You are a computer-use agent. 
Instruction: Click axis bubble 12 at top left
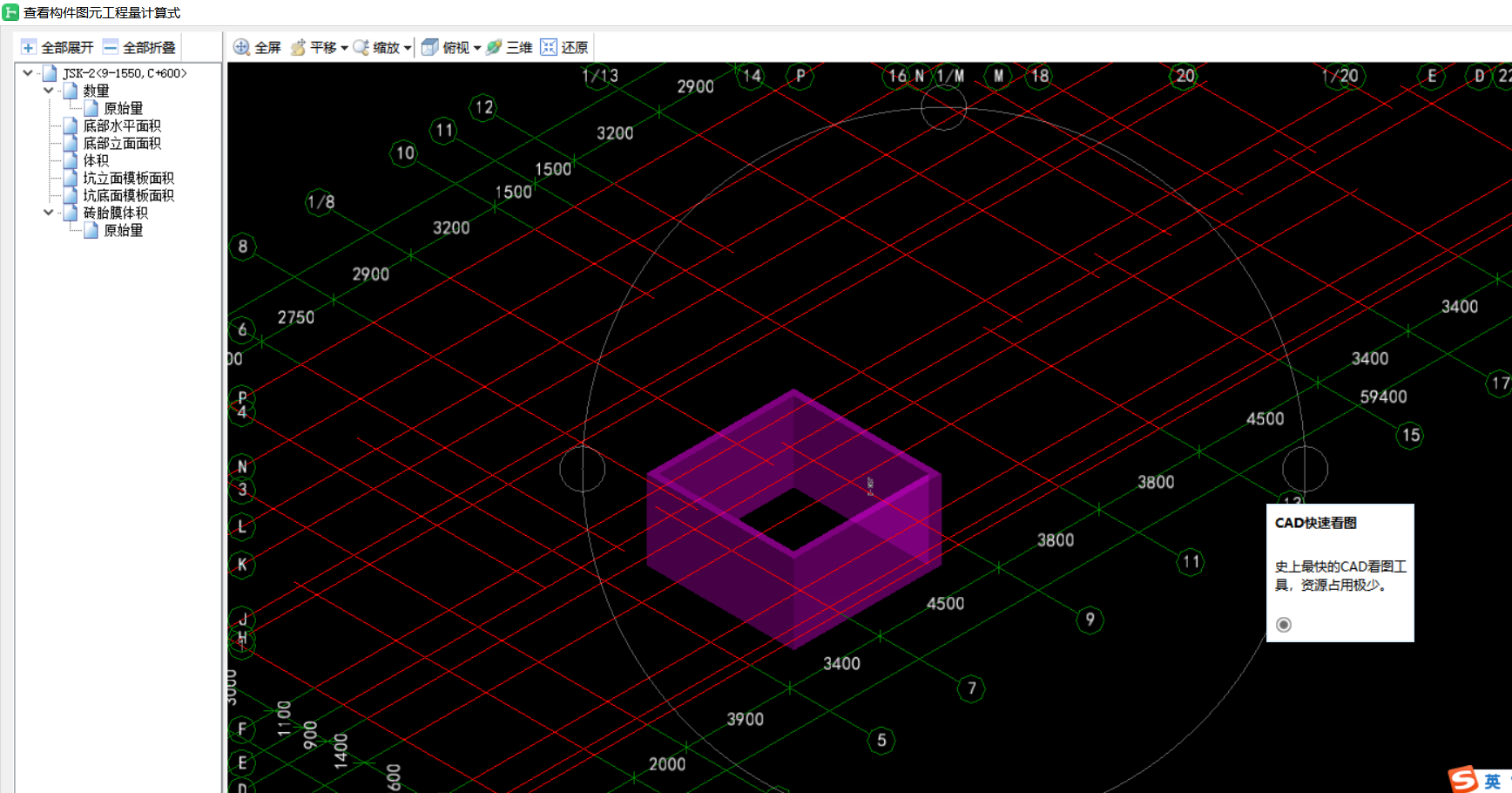click(483, 107)
